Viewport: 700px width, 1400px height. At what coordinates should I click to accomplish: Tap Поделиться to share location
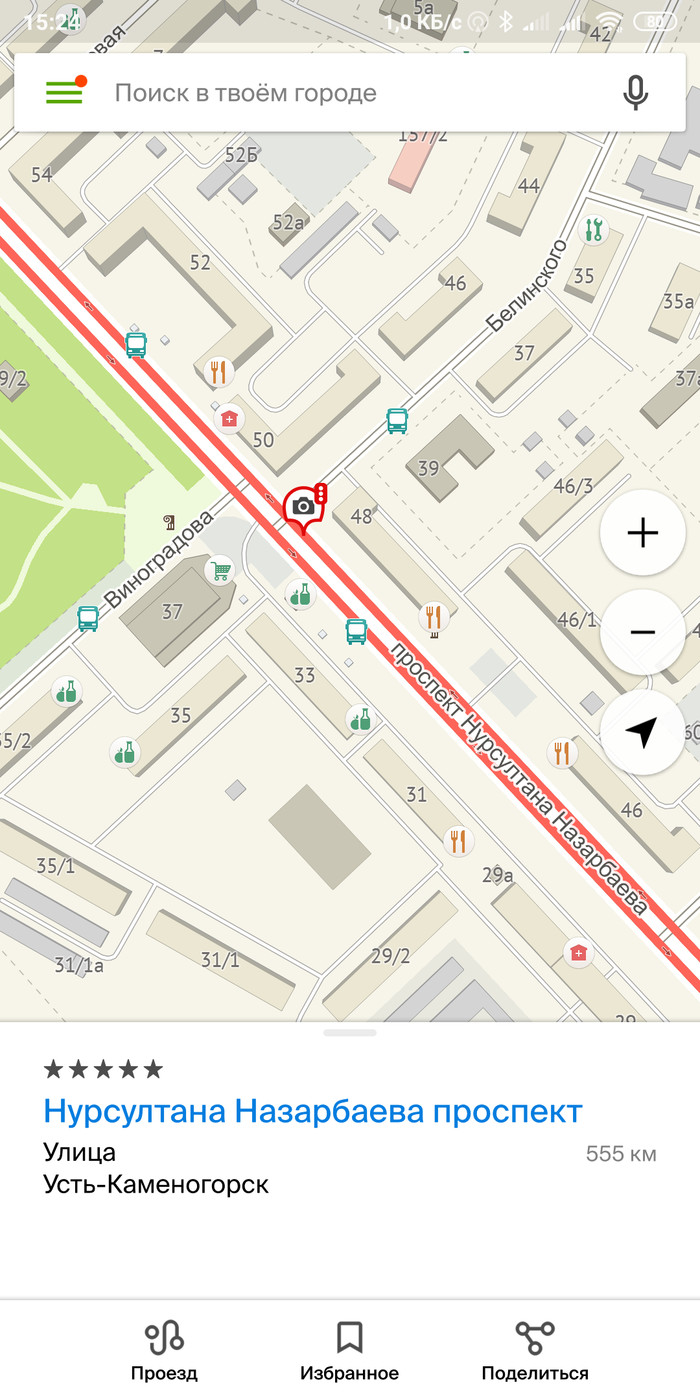535,1350
